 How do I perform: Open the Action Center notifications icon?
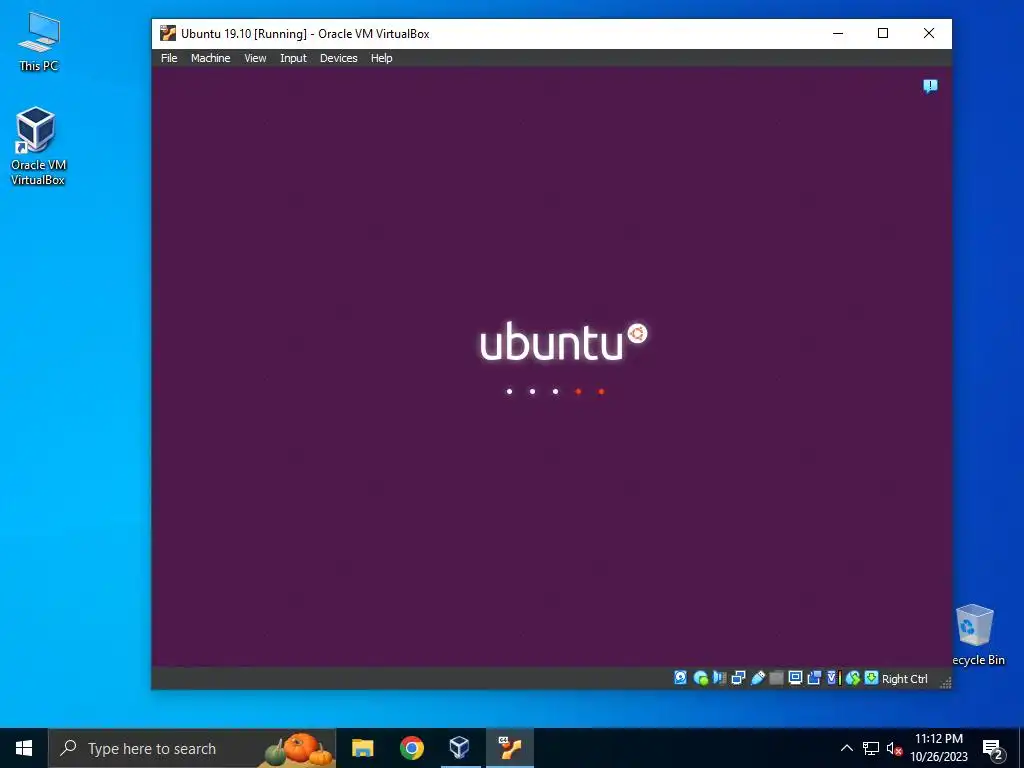coord(993,749)
